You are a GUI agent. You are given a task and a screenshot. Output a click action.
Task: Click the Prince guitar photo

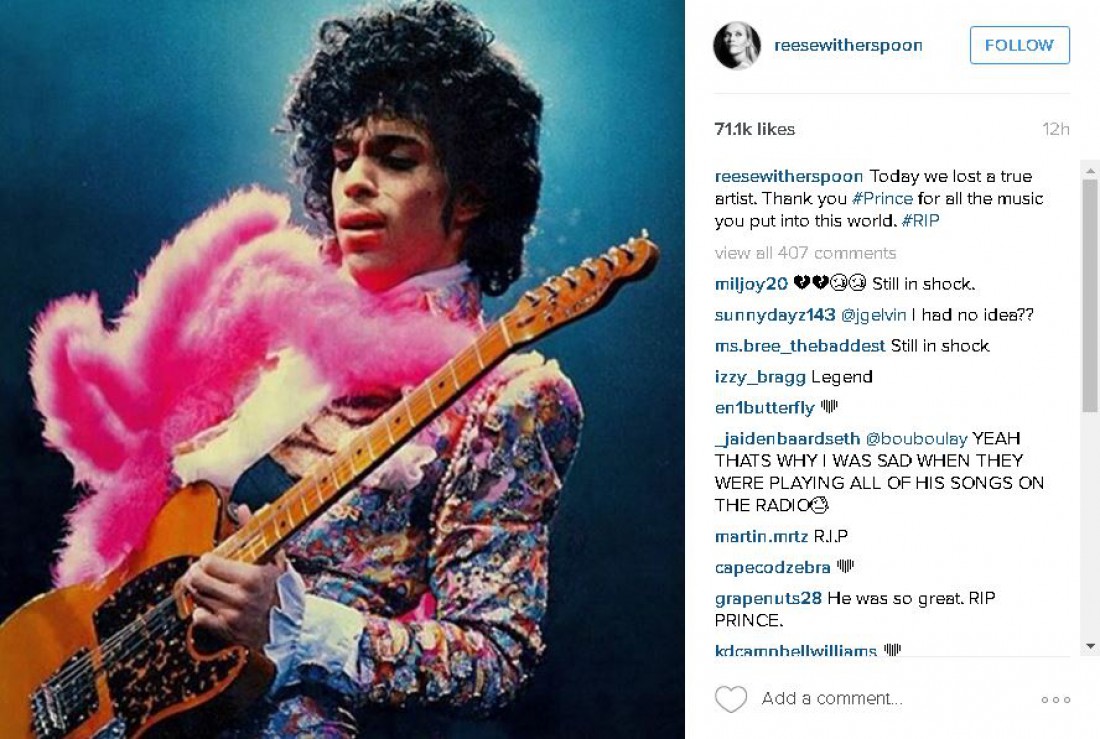[x=342, y=369]
